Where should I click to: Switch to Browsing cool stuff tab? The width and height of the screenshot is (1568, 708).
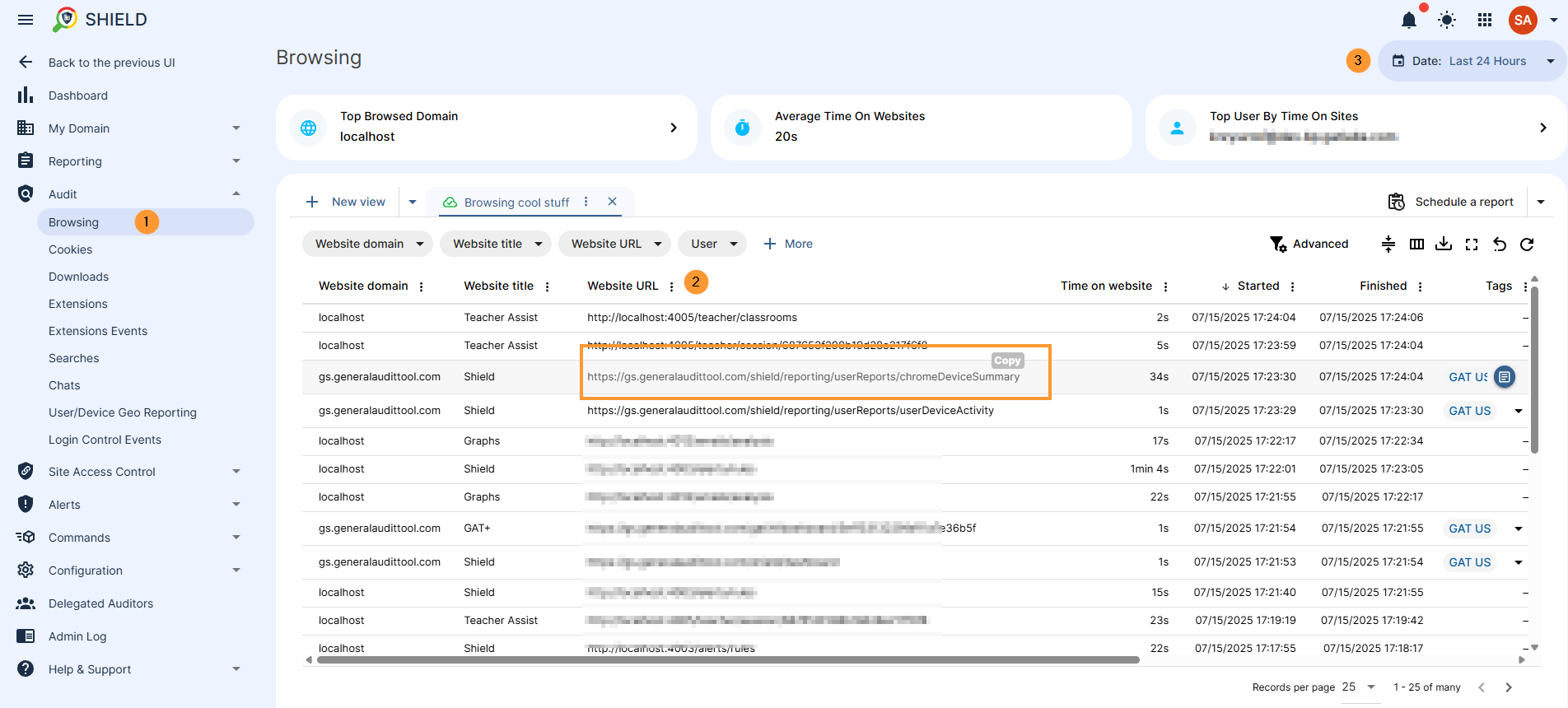tap(516, 203)
